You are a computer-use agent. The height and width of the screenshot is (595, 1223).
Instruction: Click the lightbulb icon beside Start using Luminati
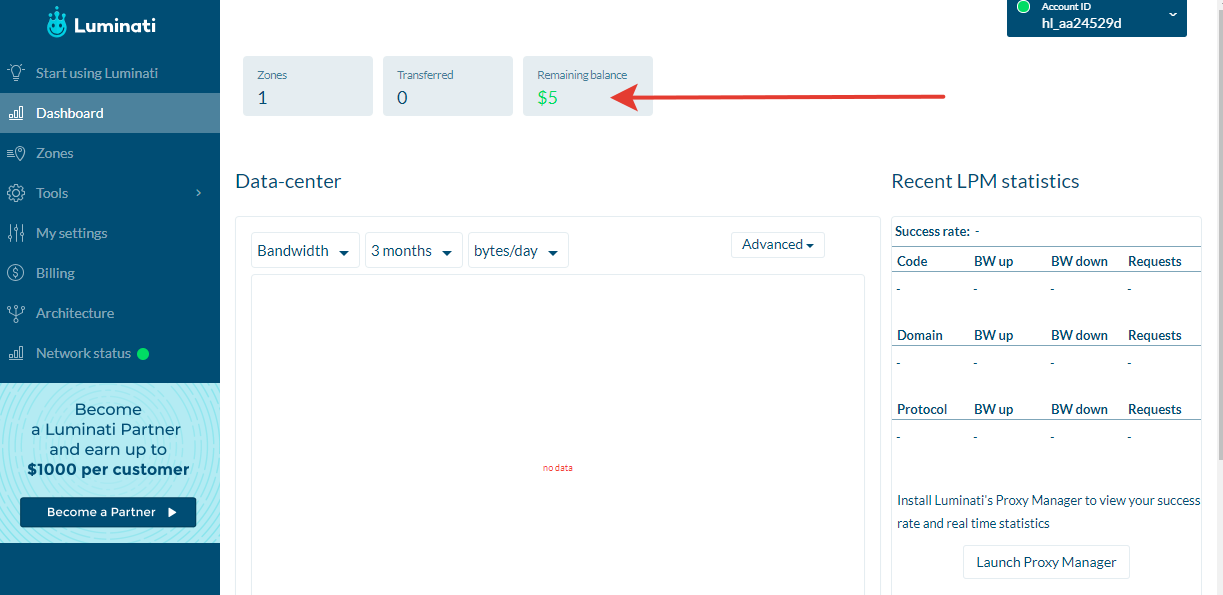tap(16, 73)
